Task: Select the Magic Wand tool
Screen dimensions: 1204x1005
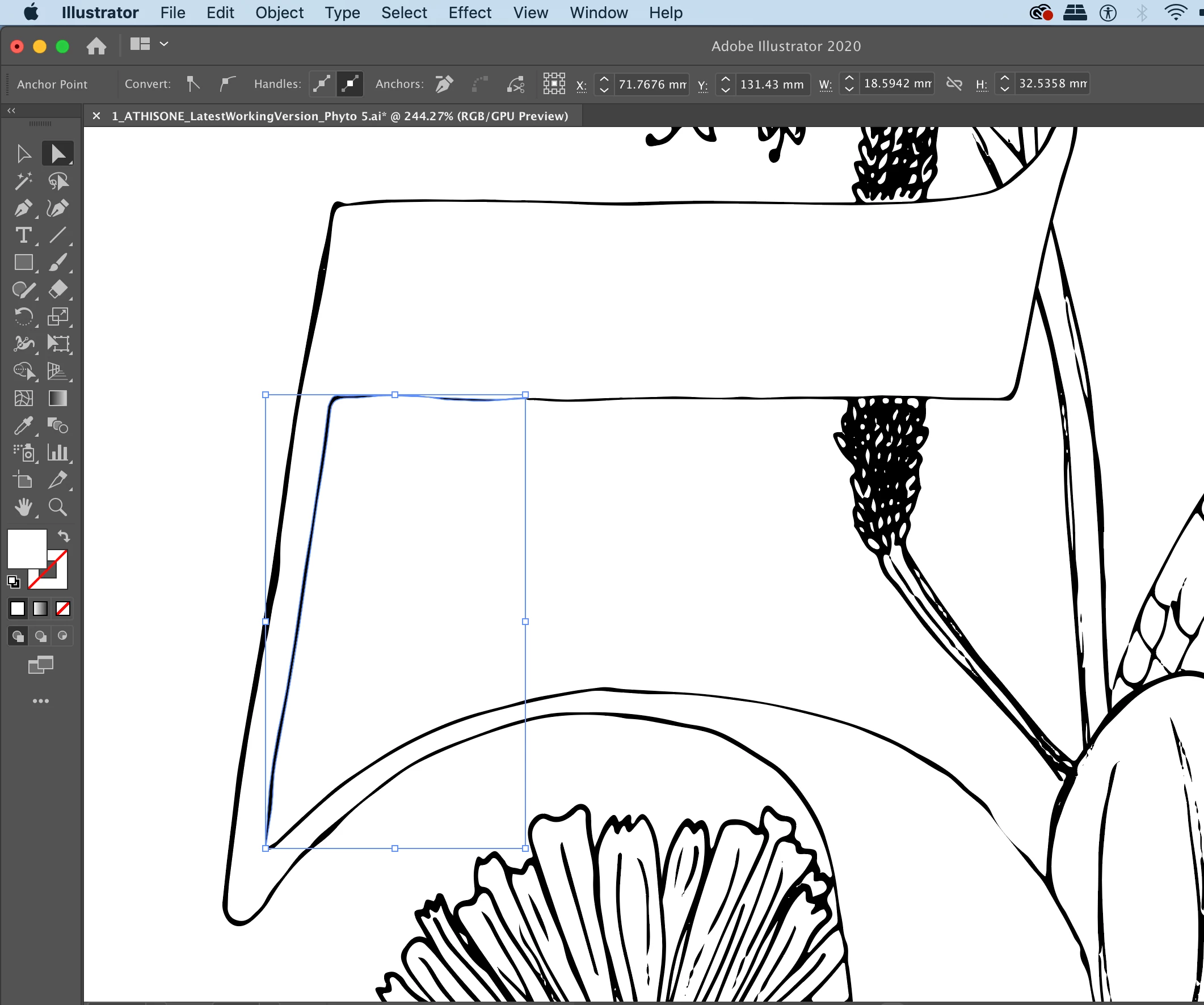Action: (23, 181)
